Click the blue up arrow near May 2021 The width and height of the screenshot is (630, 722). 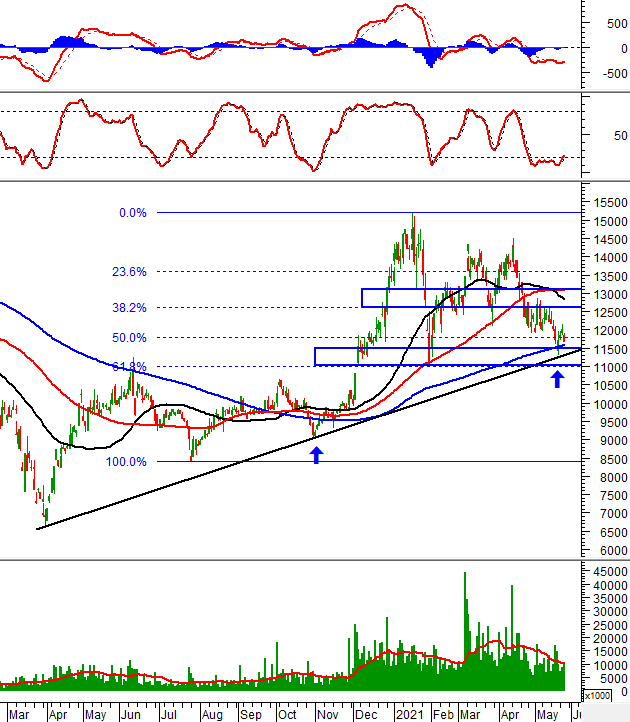(557, 379)
